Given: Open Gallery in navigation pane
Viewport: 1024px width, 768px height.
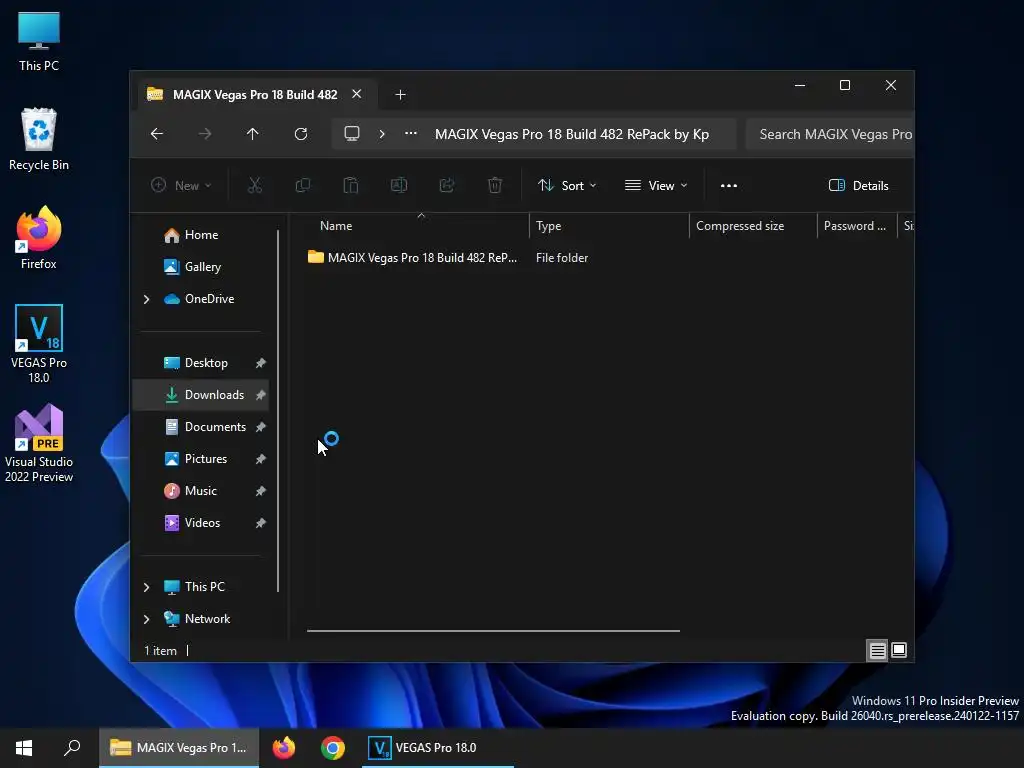Looking at the screenshot, I should tap(202, 266).
